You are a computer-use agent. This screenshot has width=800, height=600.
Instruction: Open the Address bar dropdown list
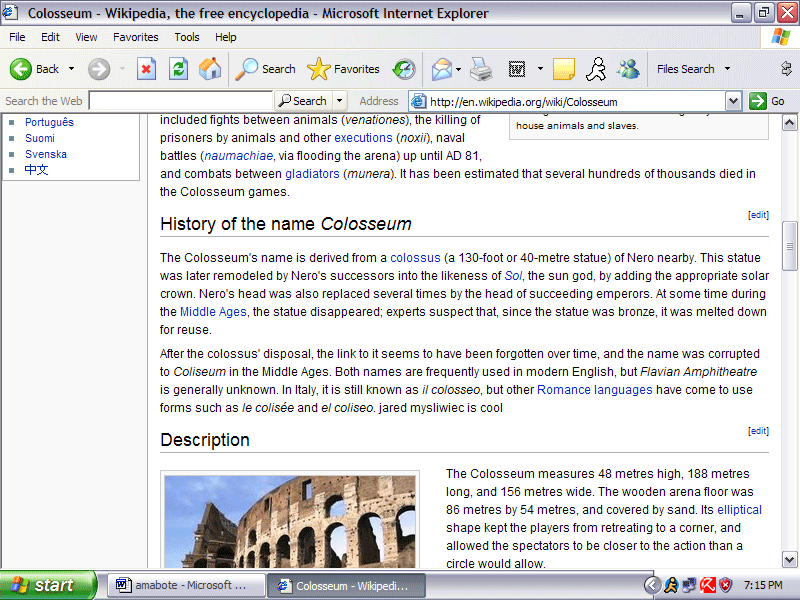[x=733, y=101]
